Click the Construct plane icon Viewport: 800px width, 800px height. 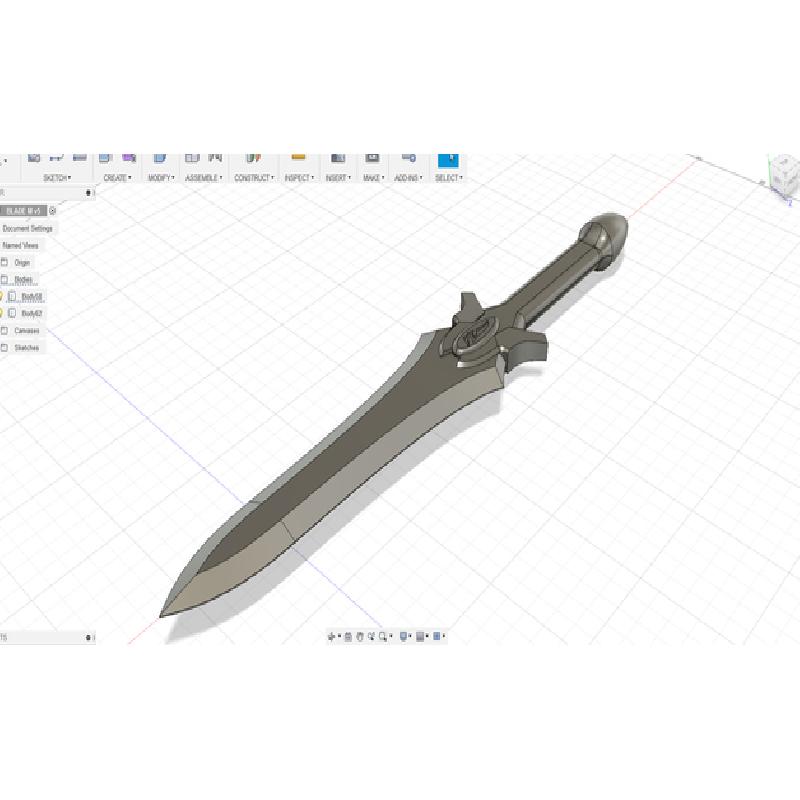pos(253,158)
